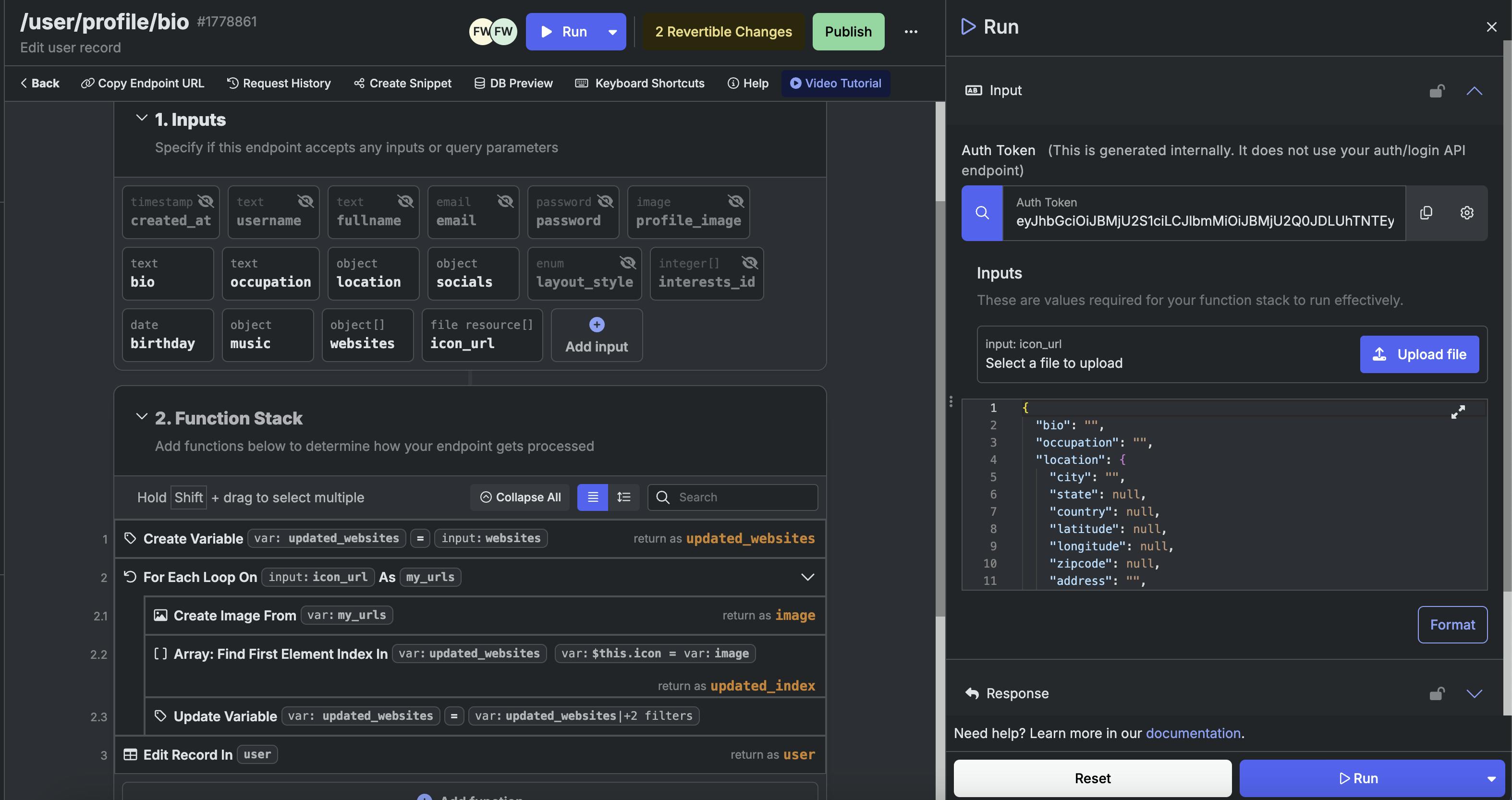Viewport: 1512px width, 800px height.
Task: Open the user table chip in Edit Record
Action: tap(257, 755)
